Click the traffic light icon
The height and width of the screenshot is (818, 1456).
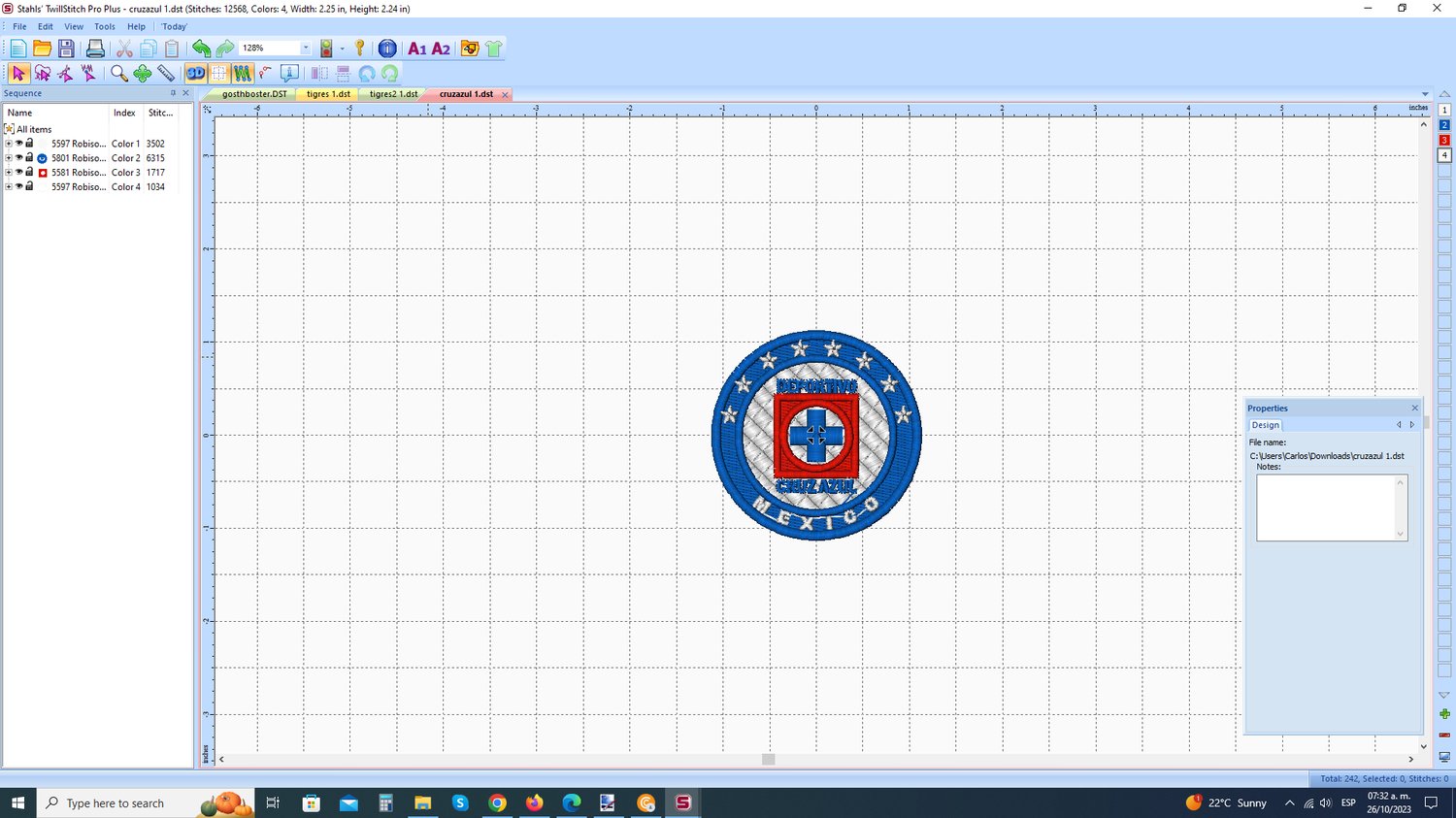tap(326, 49)
